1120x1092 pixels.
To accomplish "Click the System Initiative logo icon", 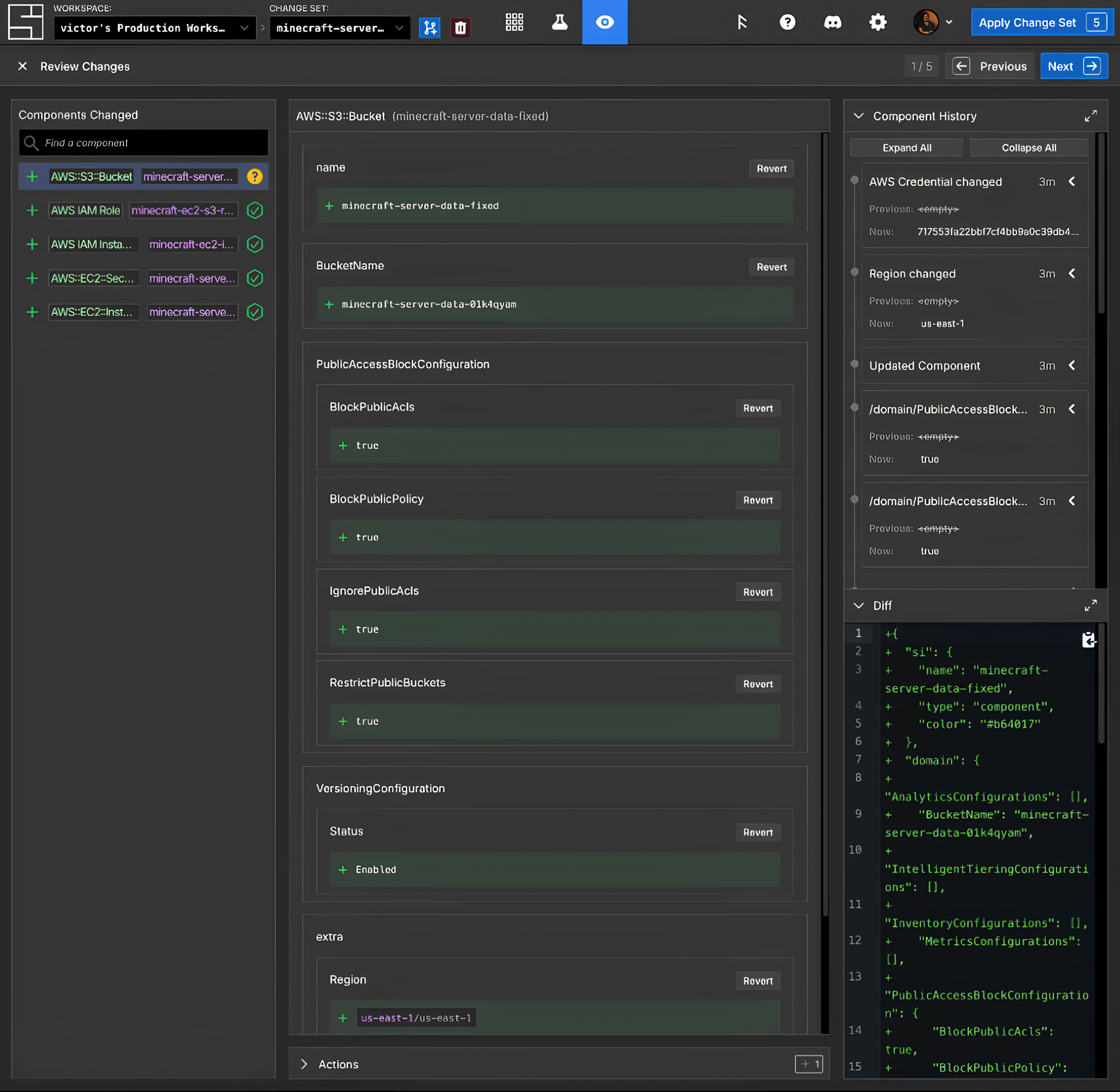I will (26, 22).
